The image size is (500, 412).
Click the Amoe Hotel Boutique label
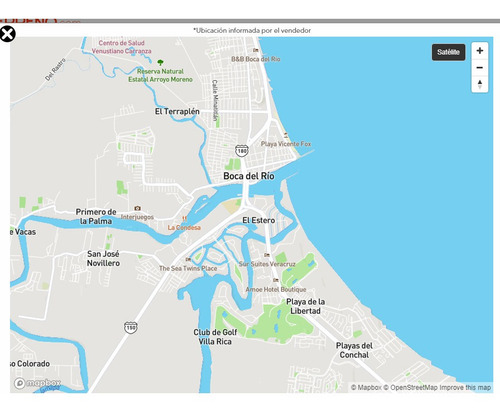(x=276, y=290)
